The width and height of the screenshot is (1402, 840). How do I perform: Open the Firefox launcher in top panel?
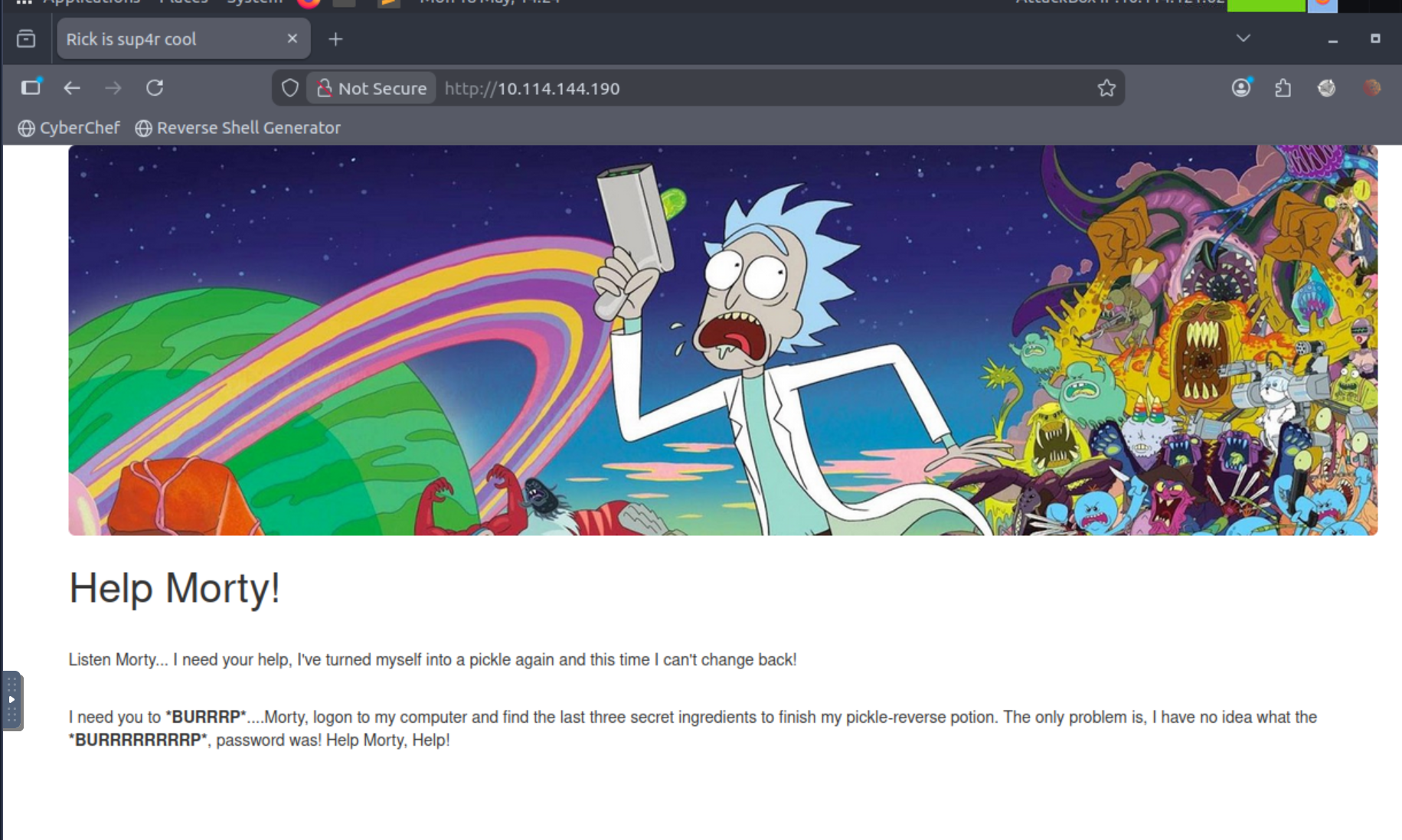point(309,3)
